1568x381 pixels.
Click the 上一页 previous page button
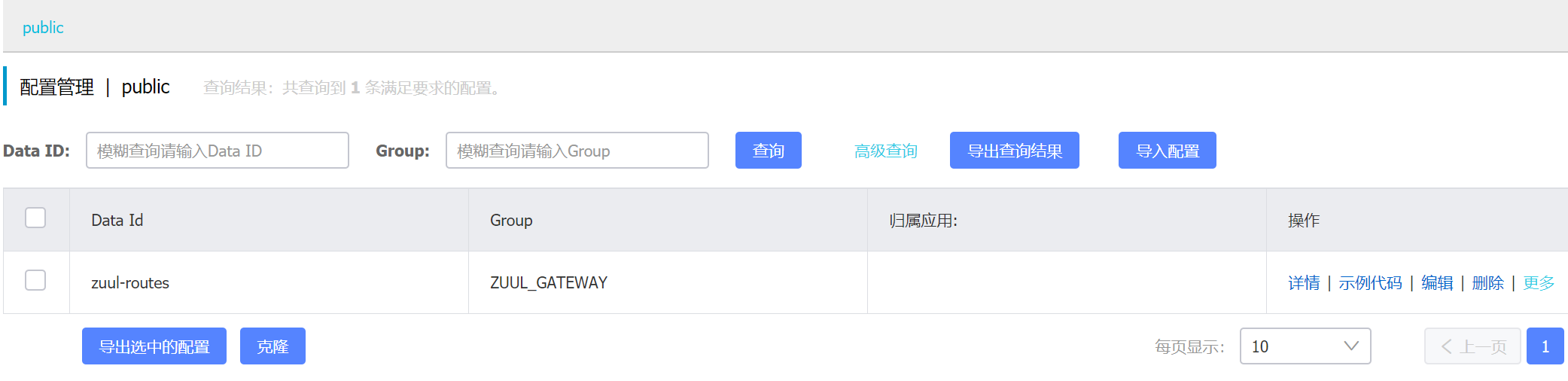tap(1472, 346)
